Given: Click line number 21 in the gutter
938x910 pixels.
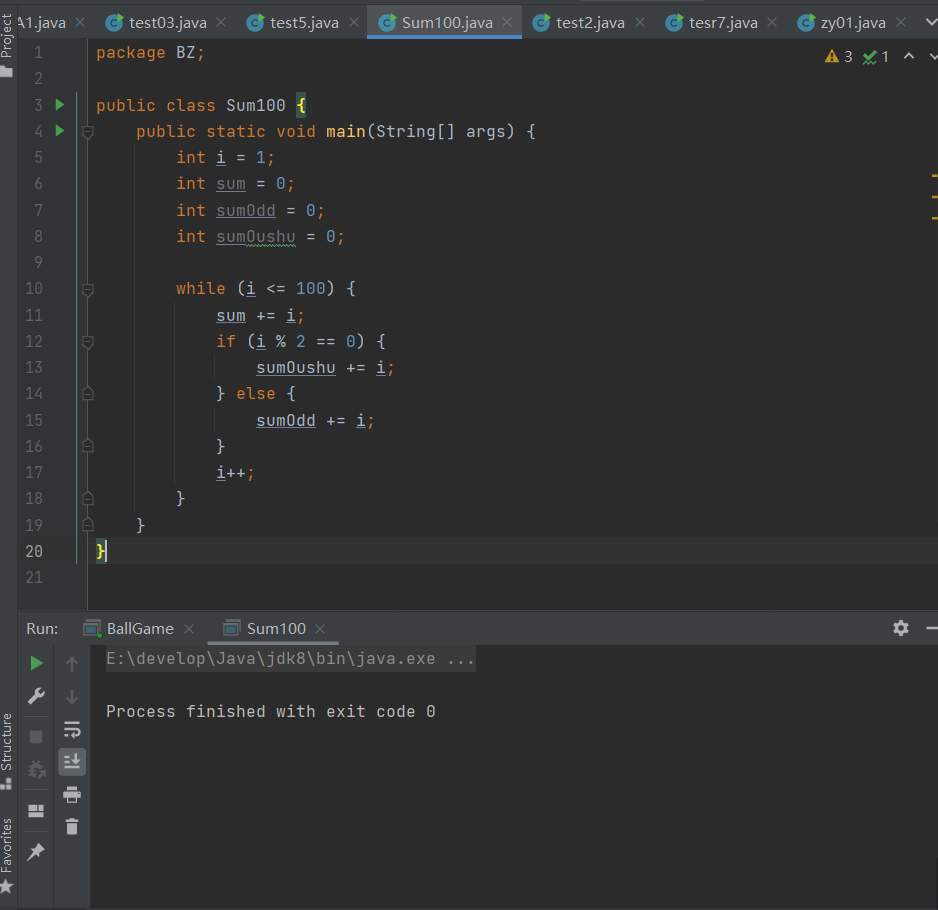Looking at the screenshot, I should [34, 577].
